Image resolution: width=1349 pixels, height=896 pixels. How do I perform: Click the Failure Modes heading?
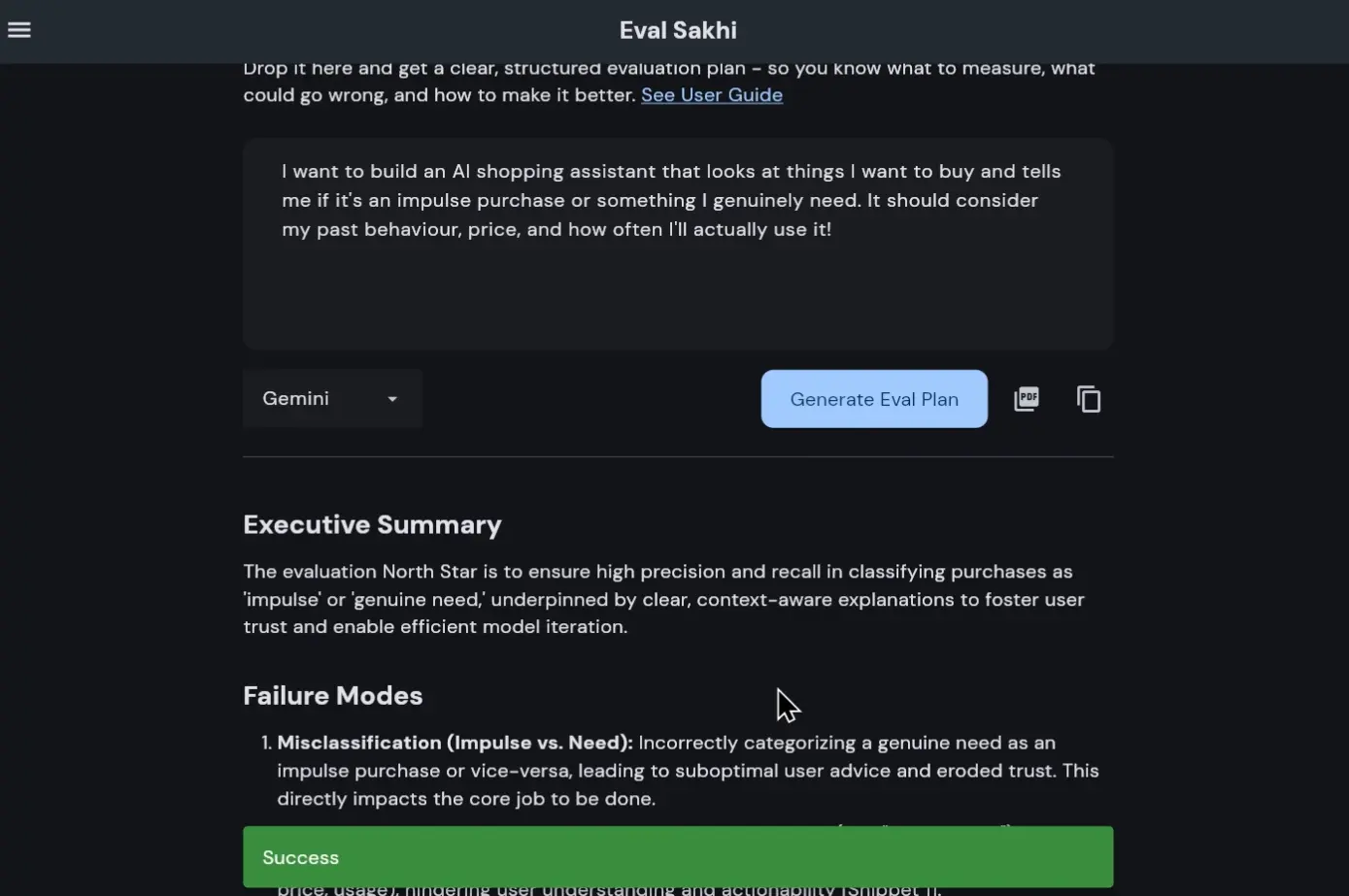click(332, 695)
